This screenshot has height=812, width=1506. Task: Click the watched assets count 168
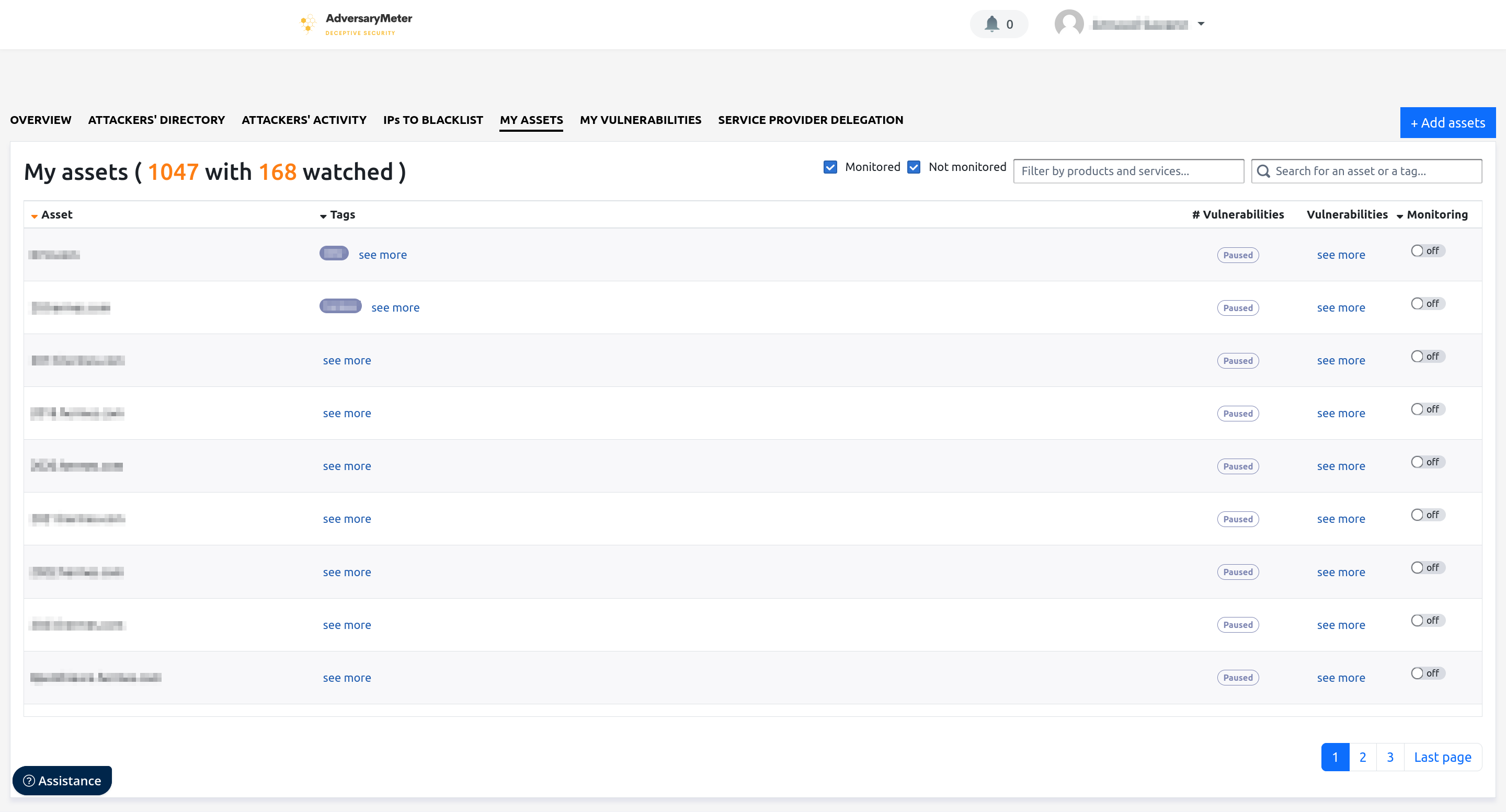277,172
